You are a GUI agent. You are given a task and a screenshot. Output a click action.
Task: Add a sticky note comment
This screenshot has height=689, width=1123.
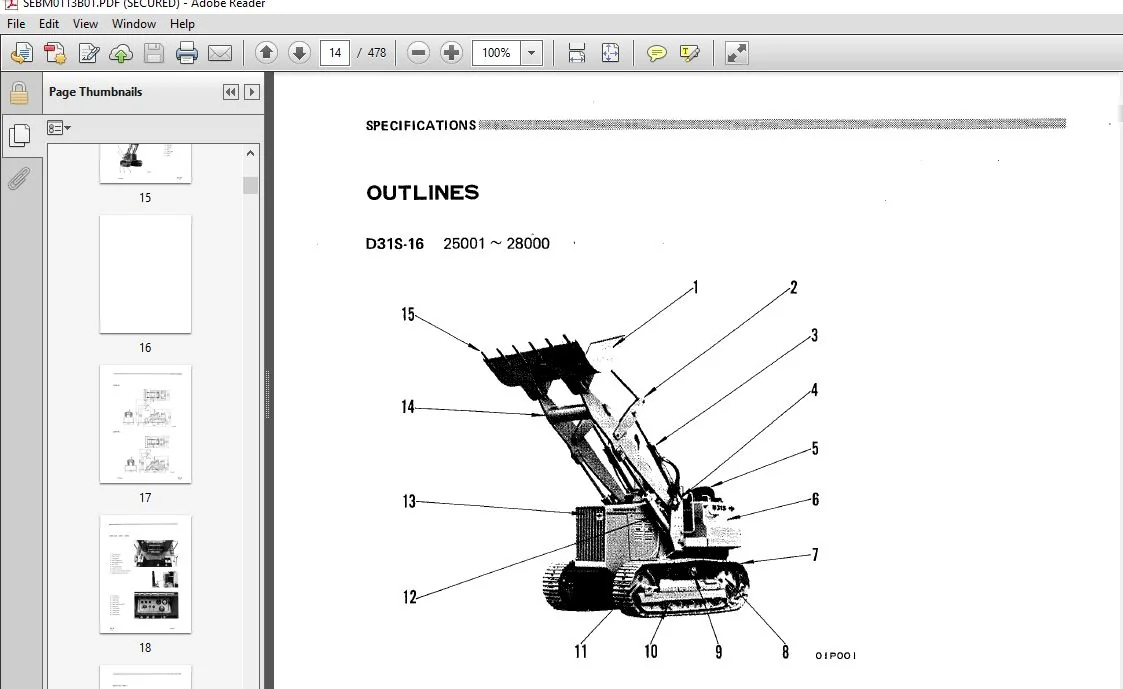656,53
